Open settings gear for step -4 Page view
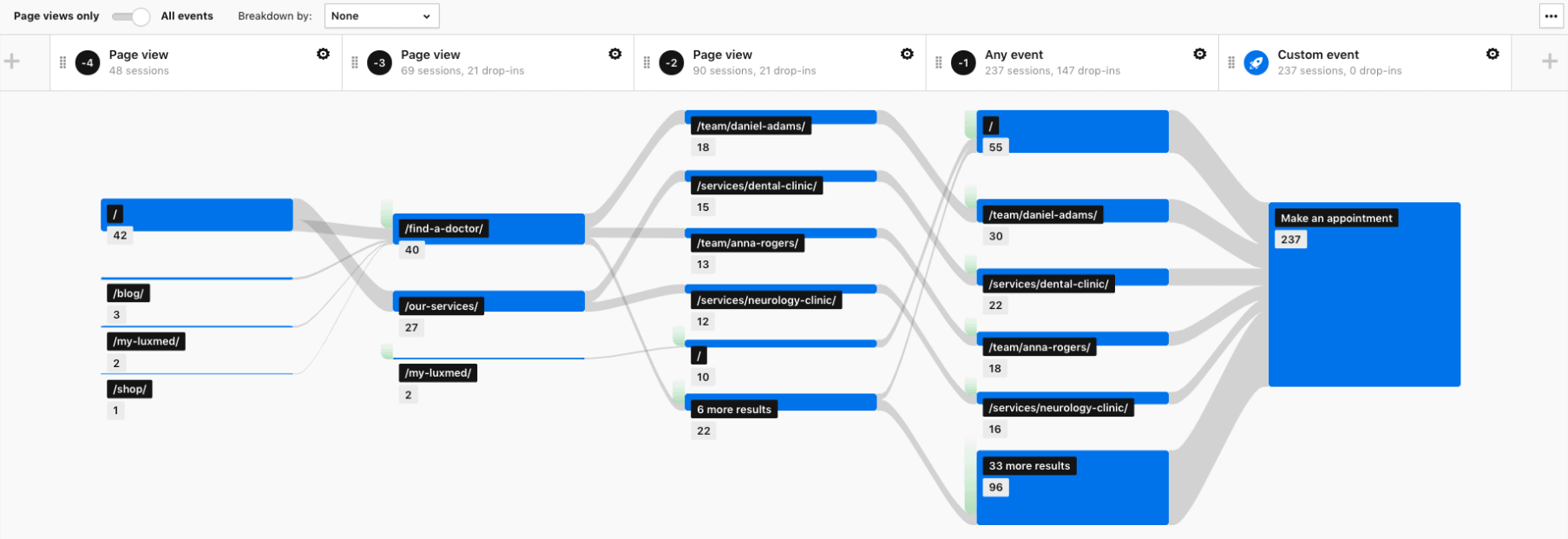 click(x=323, y=54)
